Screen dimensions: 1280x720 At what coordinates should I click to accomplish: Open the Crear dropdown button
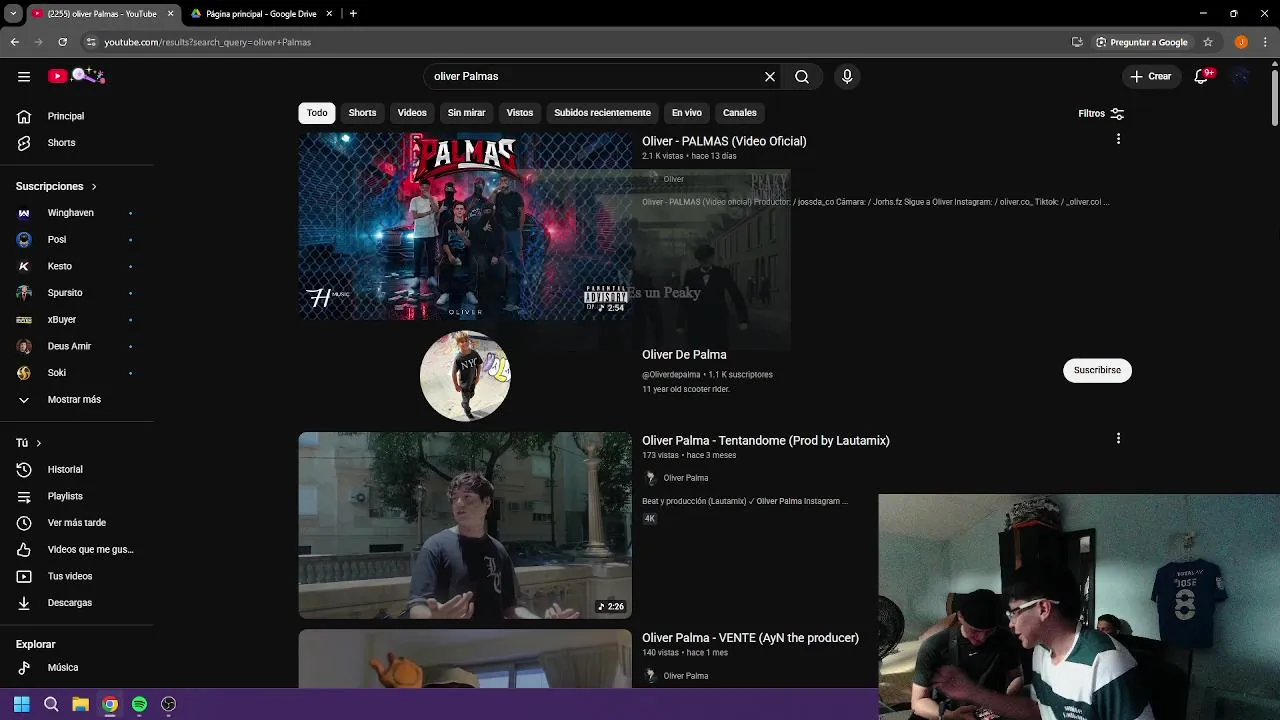pyautogui.click(x=1150, y=76)
